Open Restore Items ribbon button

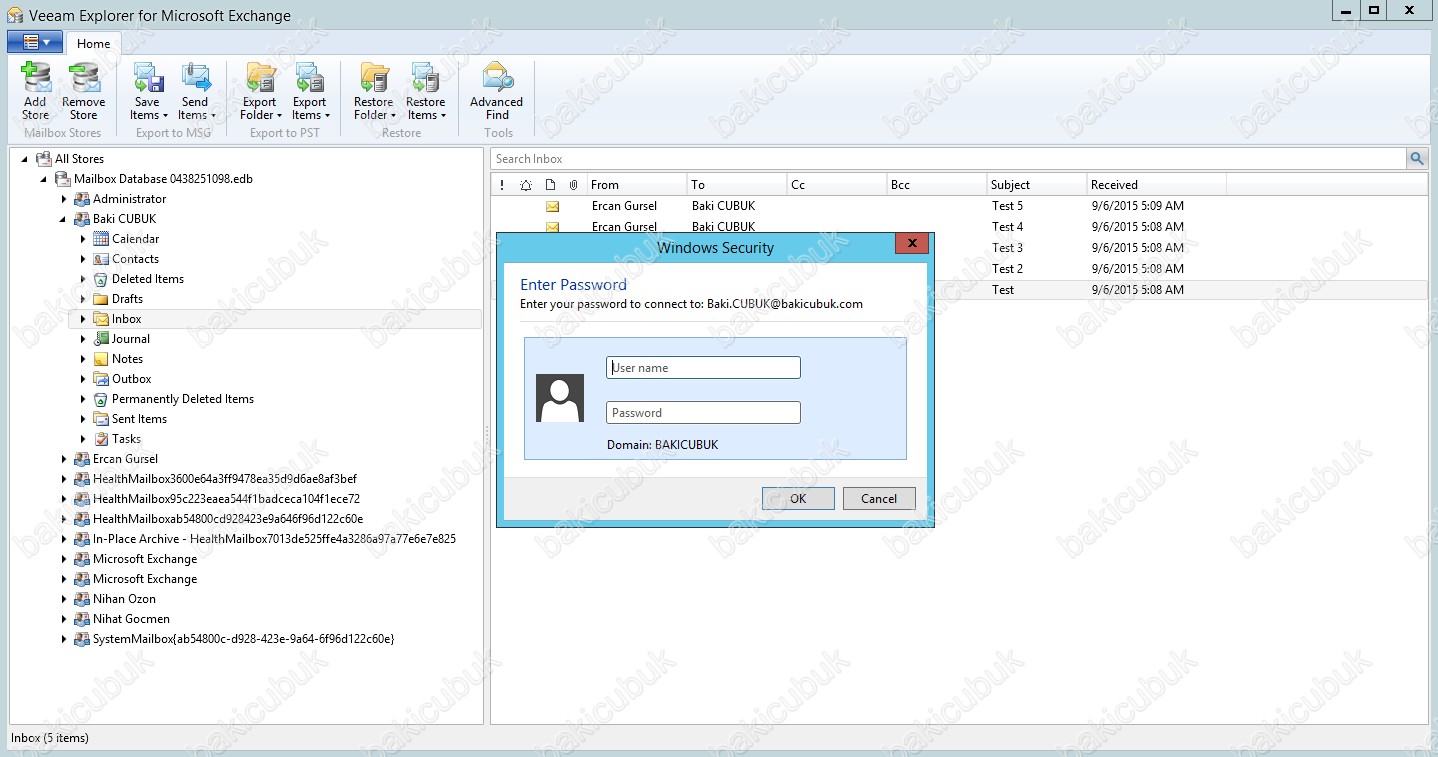click(426, 91)
